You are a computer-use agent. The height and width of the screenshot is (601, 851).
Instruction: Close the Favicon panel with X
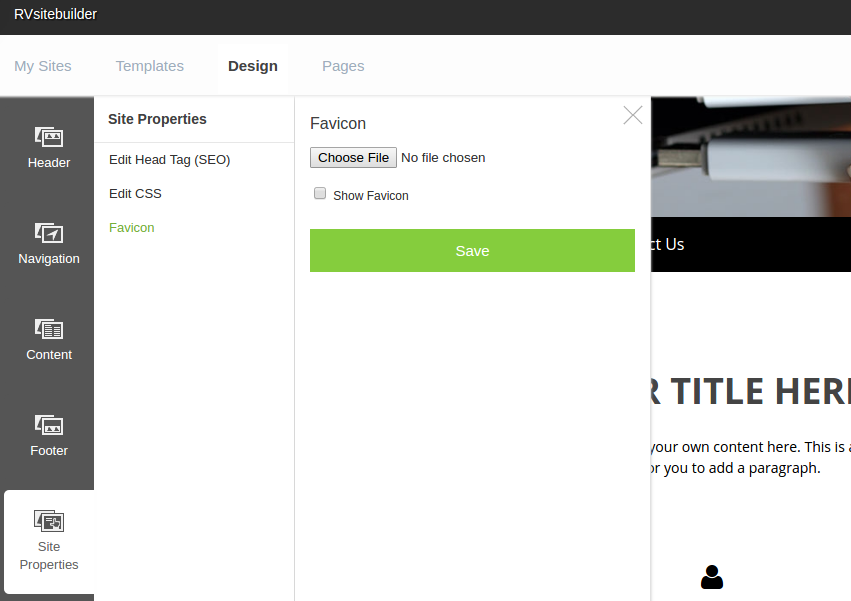(632, 115)
